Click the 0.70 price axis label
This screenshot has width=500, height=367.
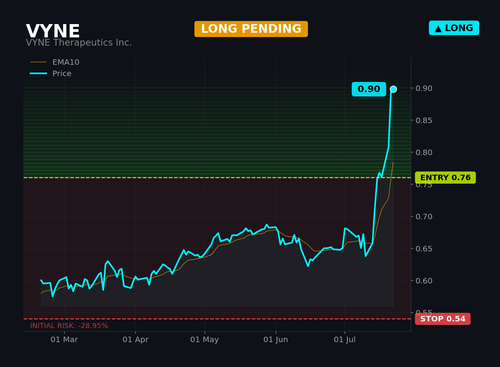[424, 217]
